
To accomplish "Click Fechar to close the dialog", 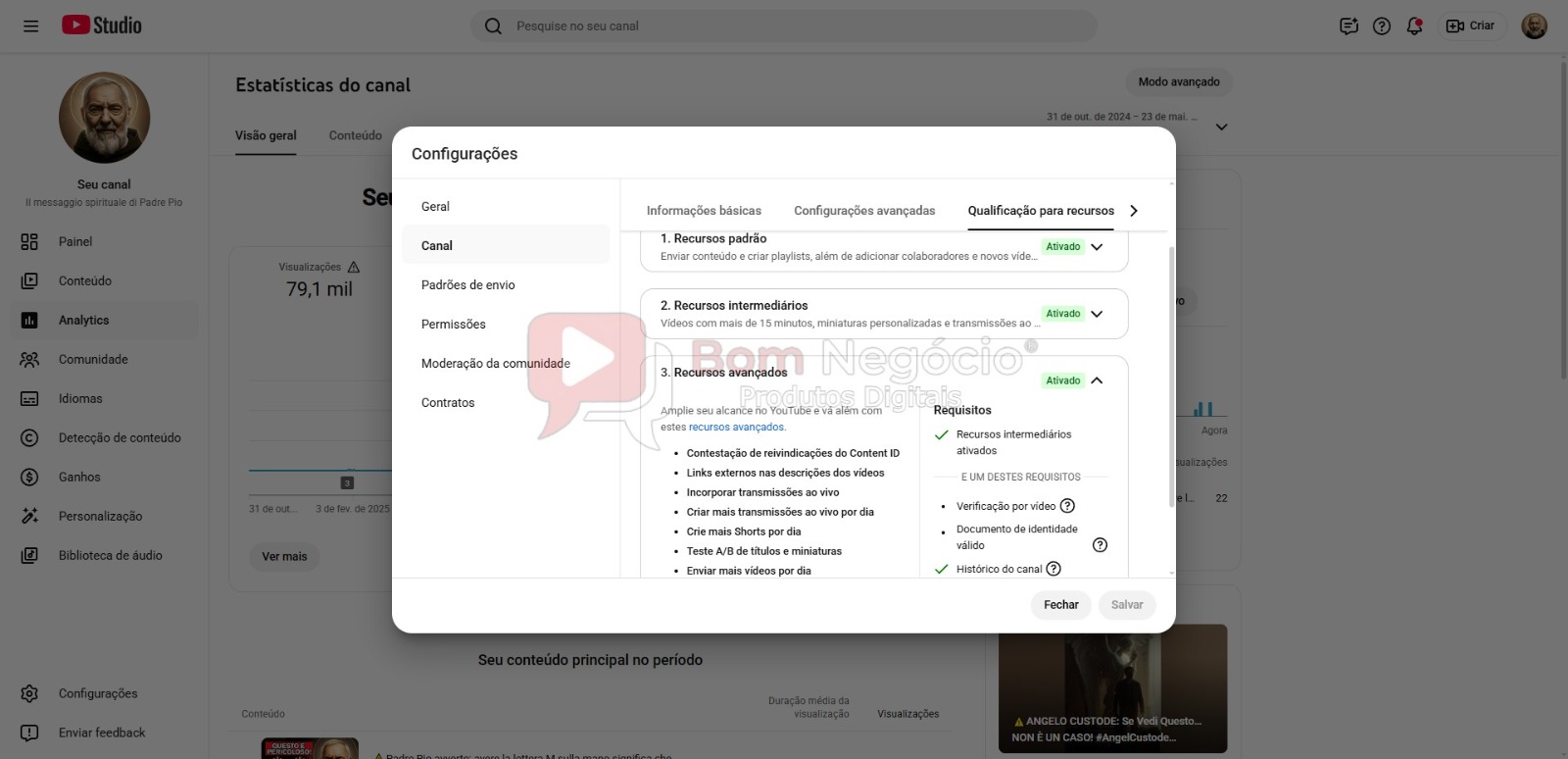I will click(1060, 605).
